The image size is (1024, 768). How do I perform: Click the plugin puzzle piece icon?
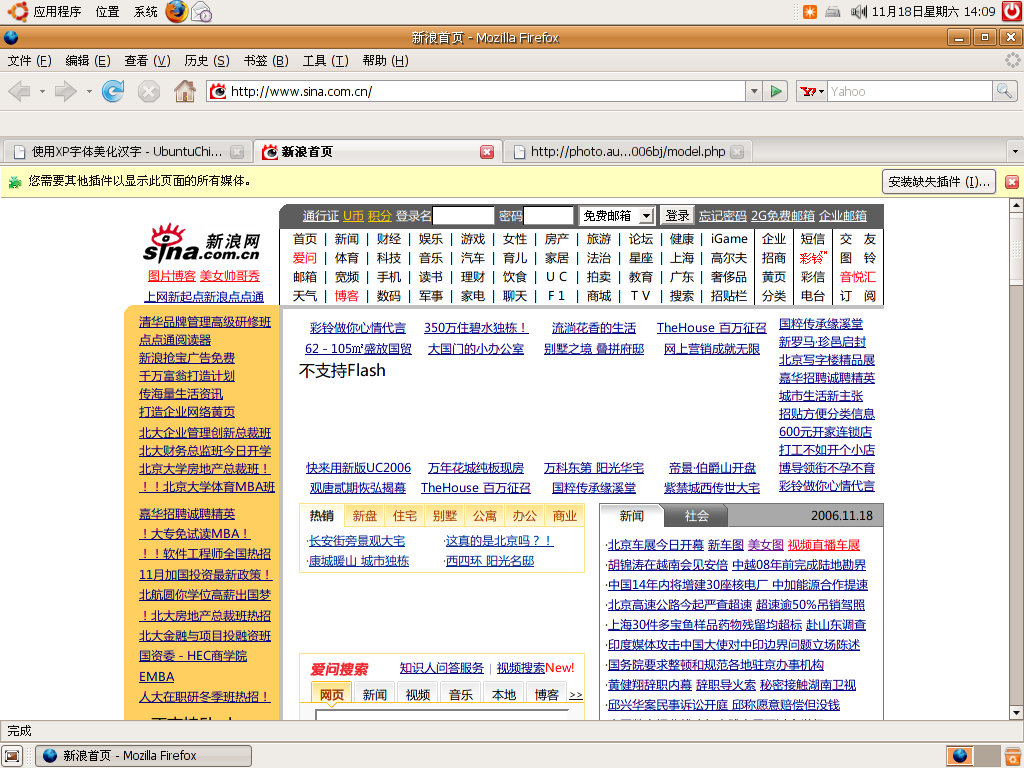(14, 182)
